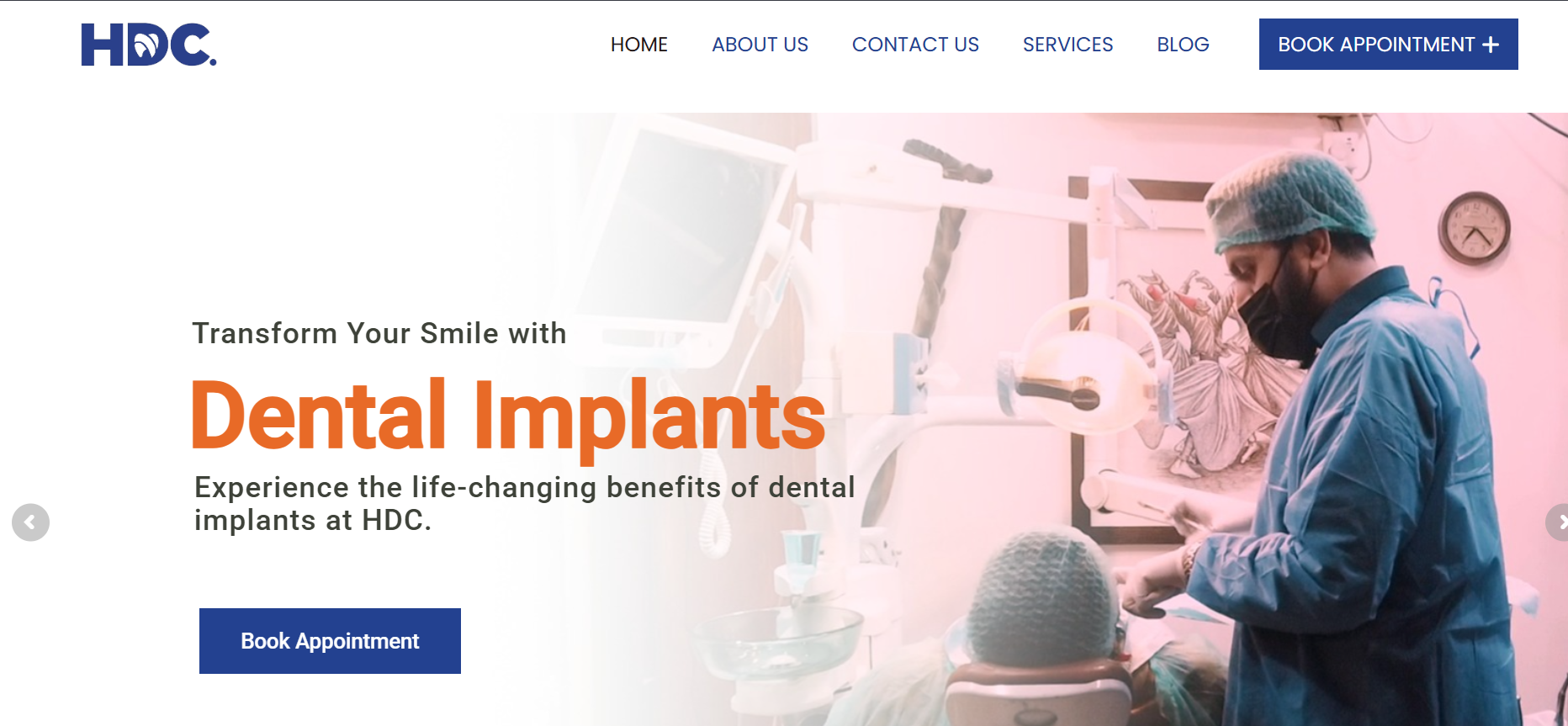This screenshot has width=1568, height=726.
Task: Click the BOOK APPOINTMENT header button
Action: click(x=1388, y=45)
